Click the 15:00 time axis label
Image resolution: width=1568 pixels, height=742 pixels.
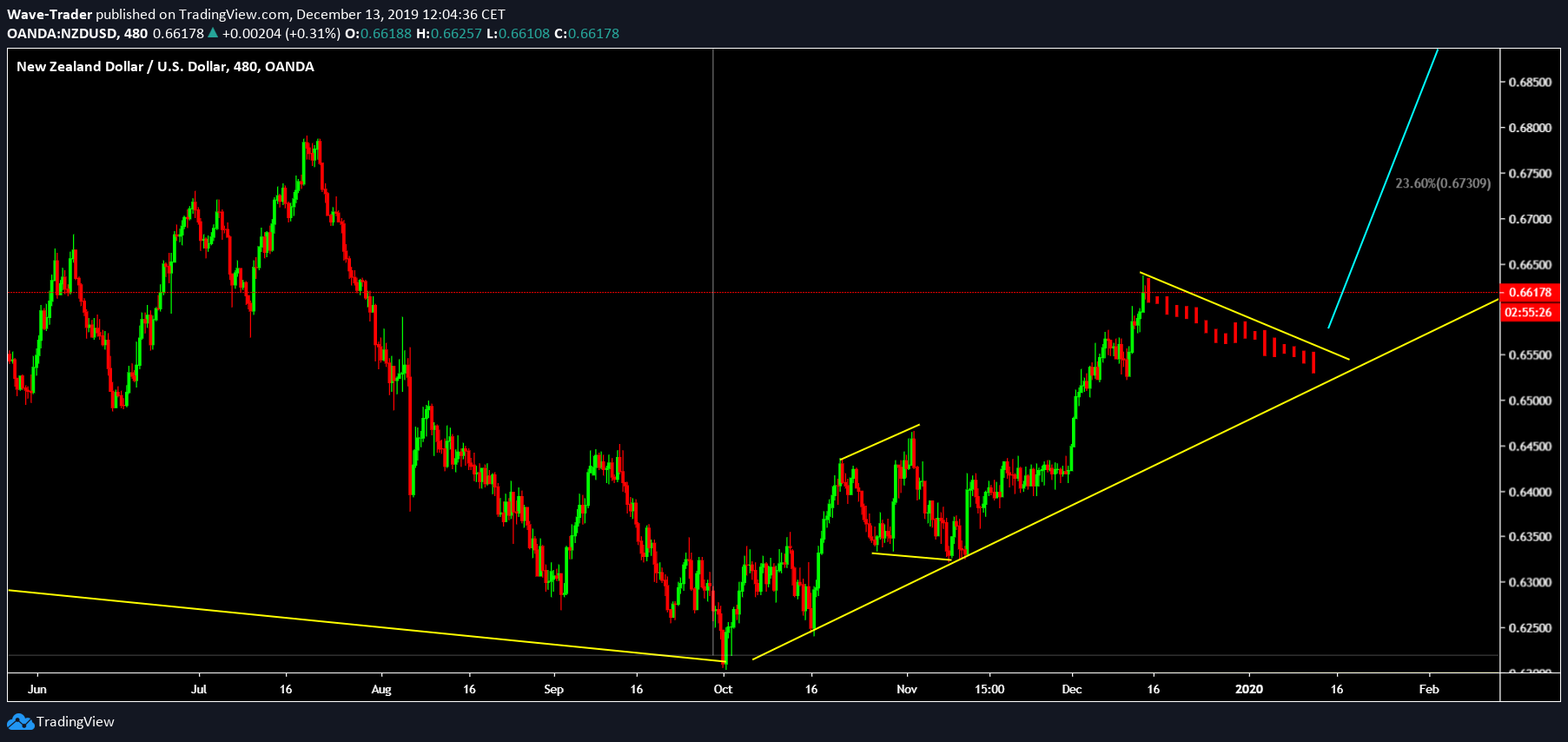pos(989,689)
